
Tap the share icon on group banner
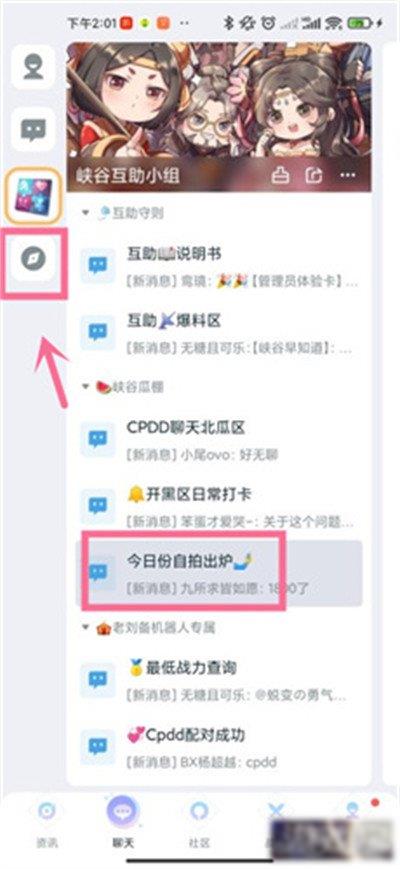click(x=314, y=175)
